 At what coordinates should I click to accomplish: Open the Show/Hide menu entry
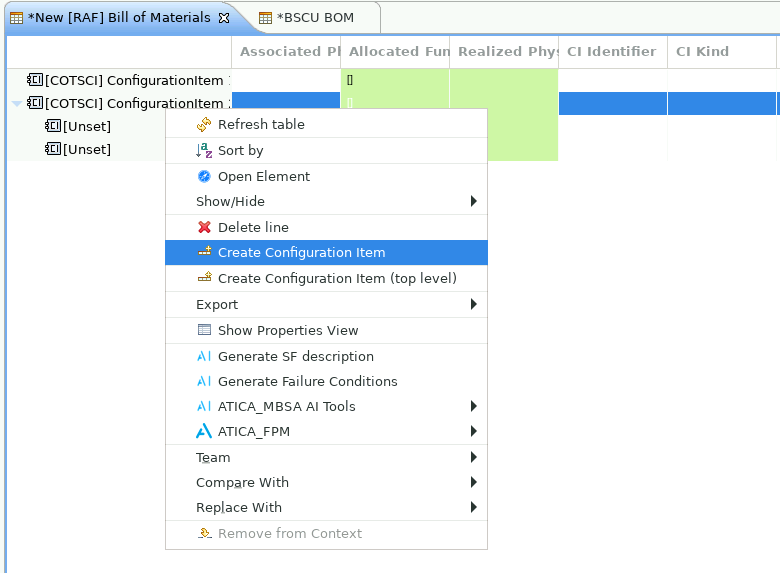326,201
